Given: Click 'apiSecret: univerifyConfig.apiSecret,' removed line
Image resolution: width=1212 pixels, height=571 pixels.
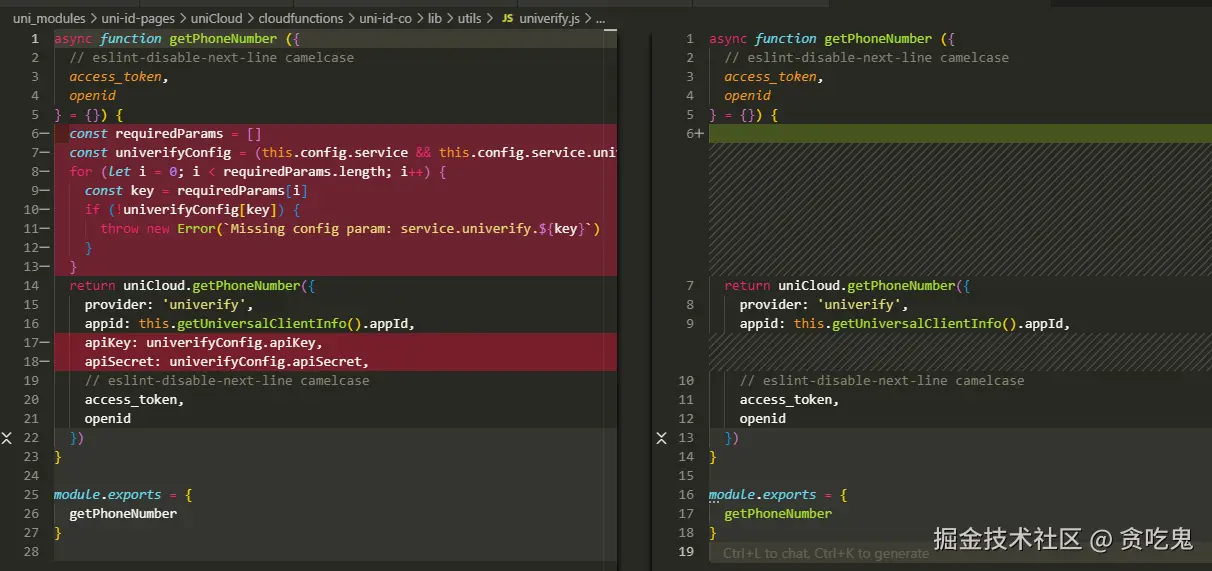Looking at the screenshot, I should [227, 362].
